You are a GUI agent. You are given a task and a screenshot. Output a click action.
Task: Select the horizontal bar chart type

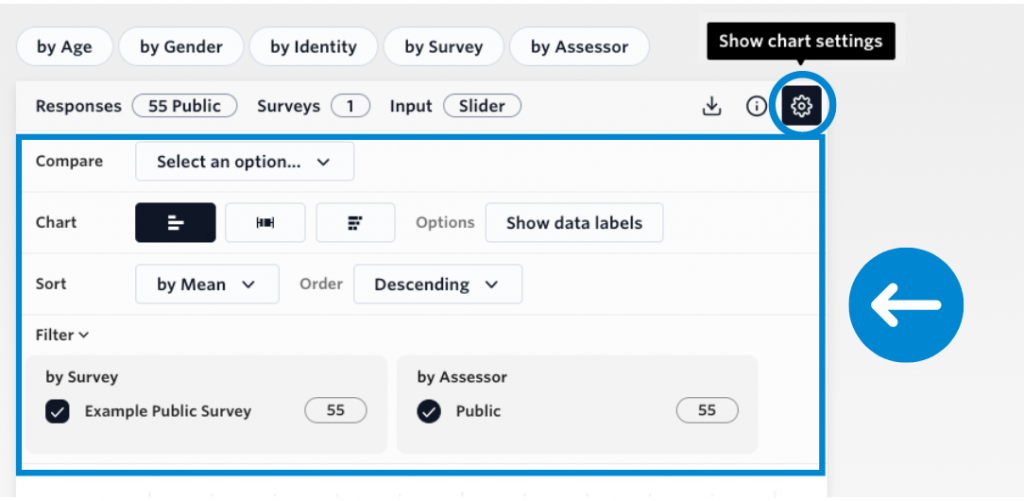pyautogui.click(x=176, y=223)
